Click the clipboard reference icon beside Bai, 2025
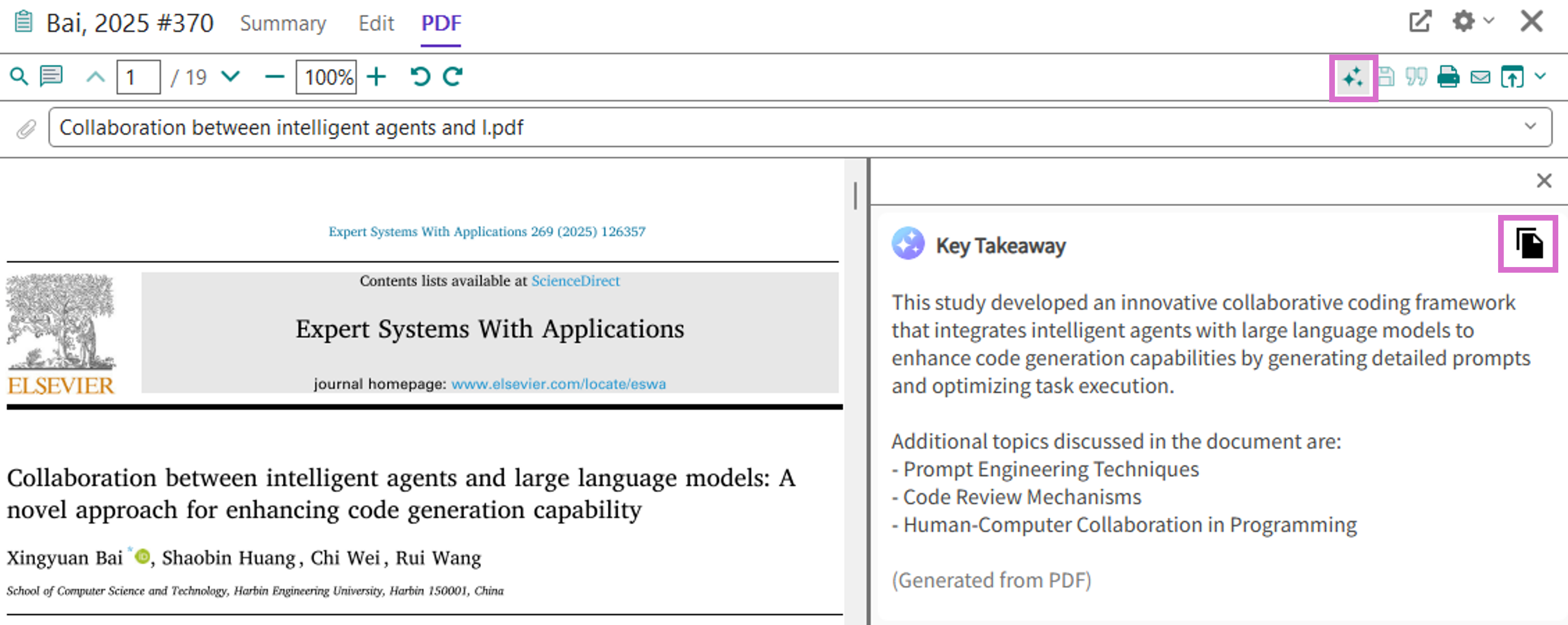The width and height of the screenshot is (1568, 625). click(23, 22)
